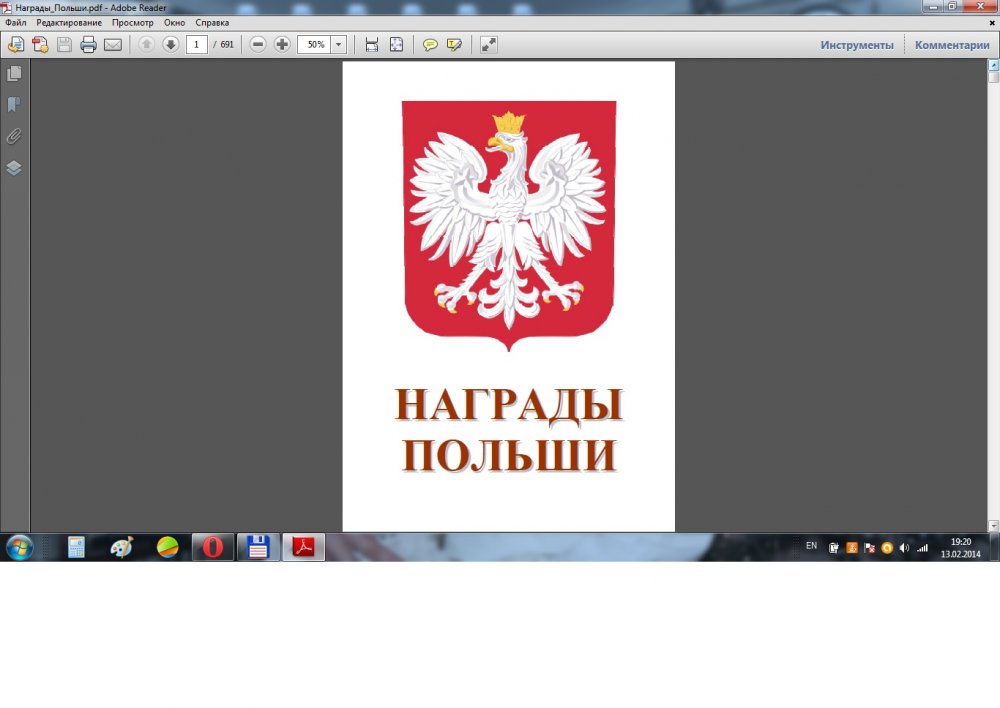Zoom out with the minus button
The image size is (1000, 708).
(x=258, y=45)
